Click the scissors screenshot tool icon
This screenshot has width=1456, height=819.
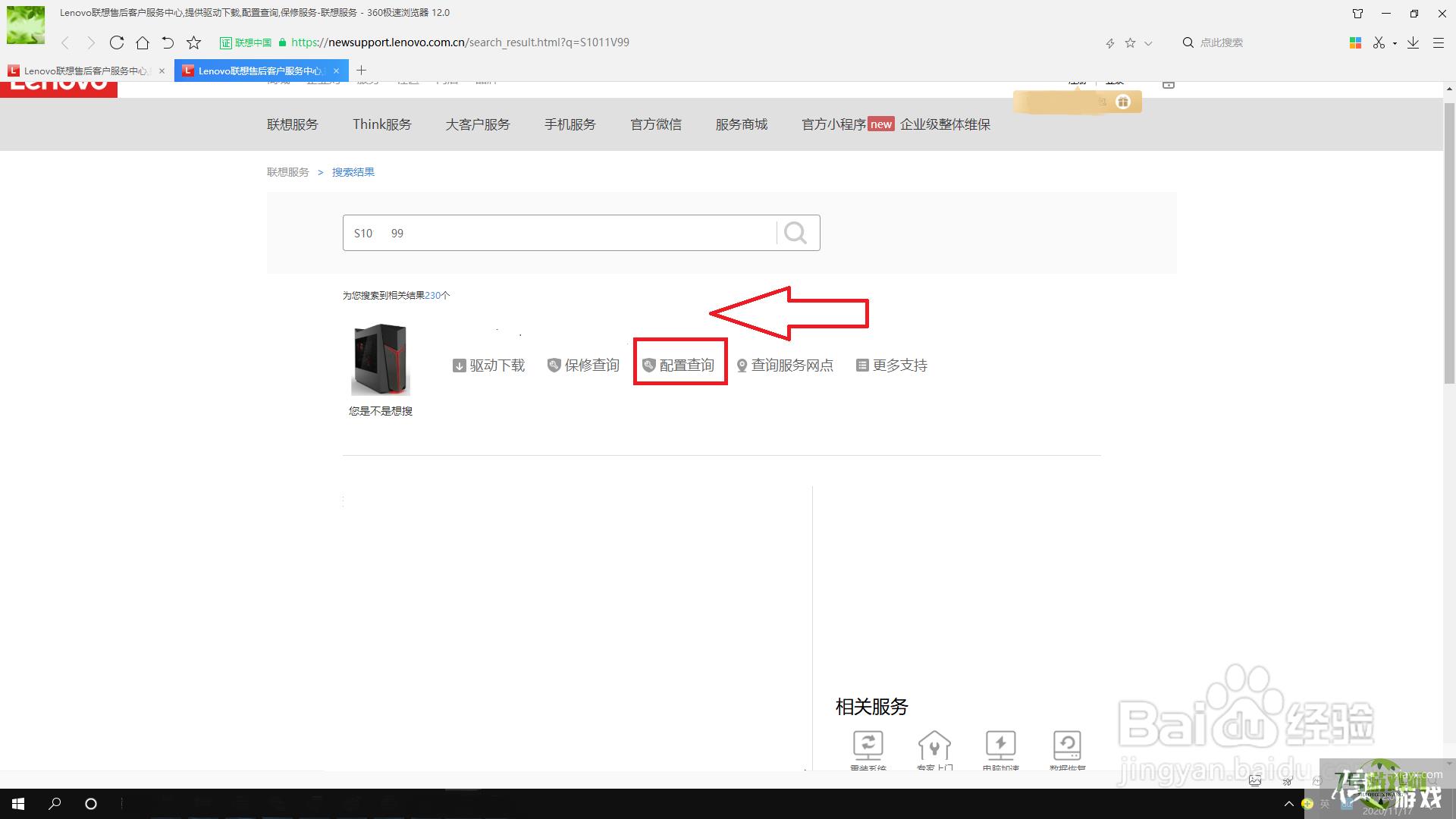click(1379, 43)
